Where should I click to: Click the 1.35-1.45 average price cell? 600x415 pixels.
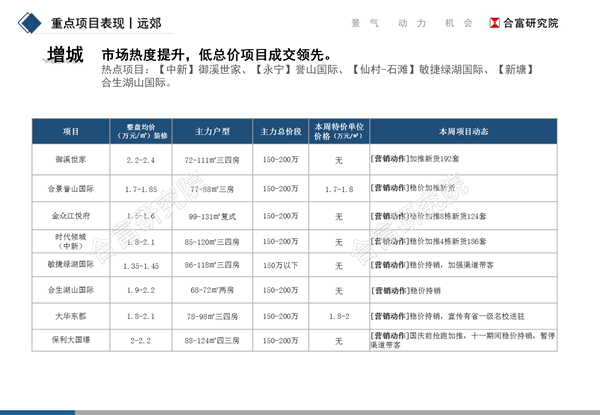coord(141,266)
